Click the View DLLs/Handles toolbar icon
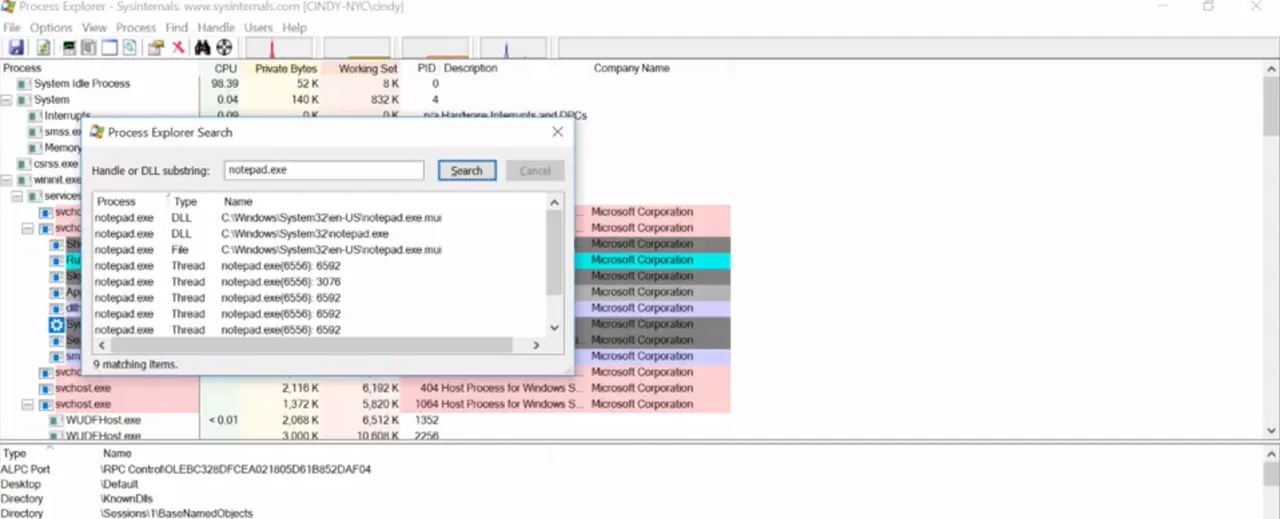The height and width of the screenshot is (519, 1280). coord(129,47)
